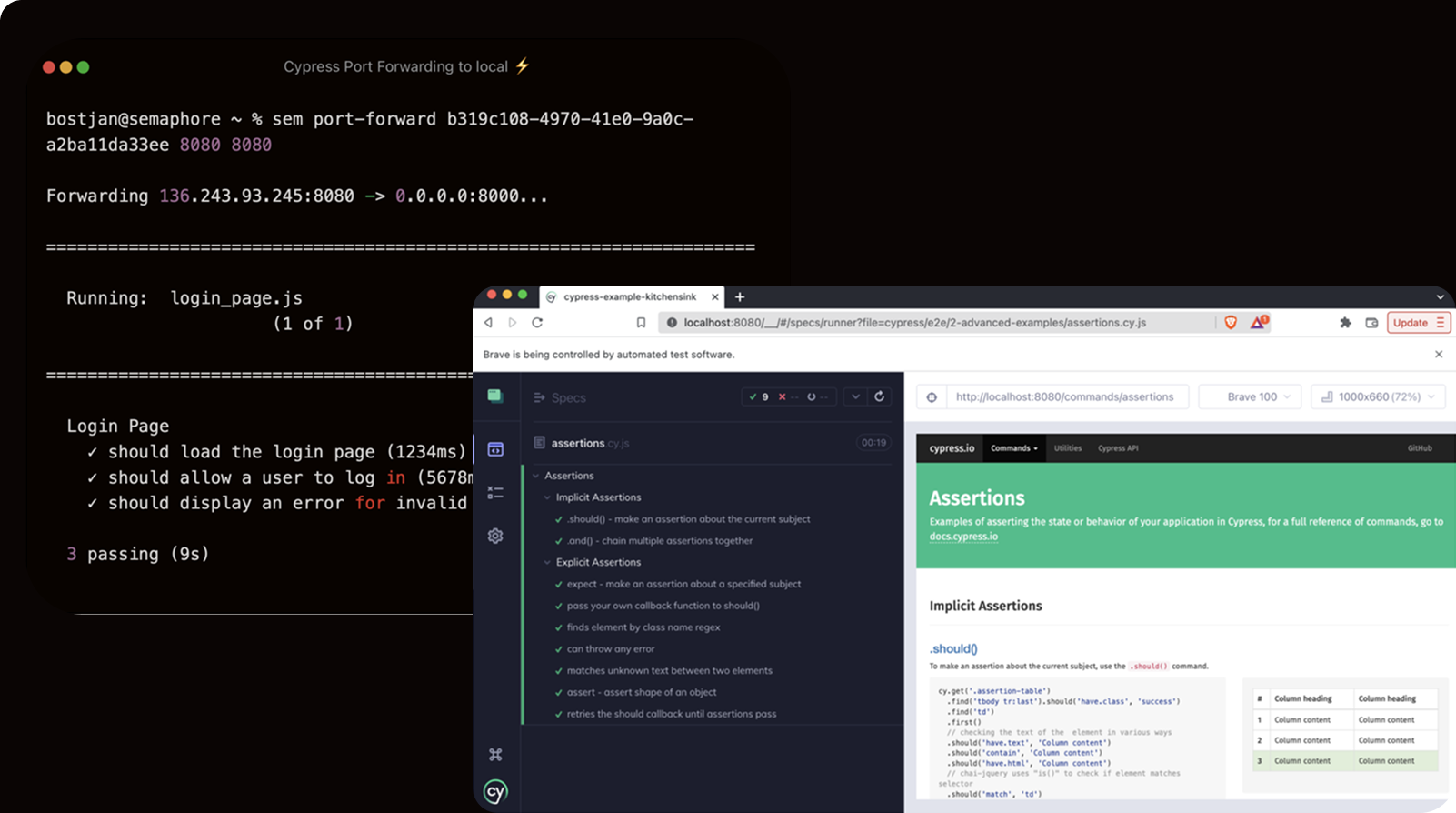1456x813 pixels.
Task: Click the Cypress cy logo at sidebar bottom
Action: (495, 791)
